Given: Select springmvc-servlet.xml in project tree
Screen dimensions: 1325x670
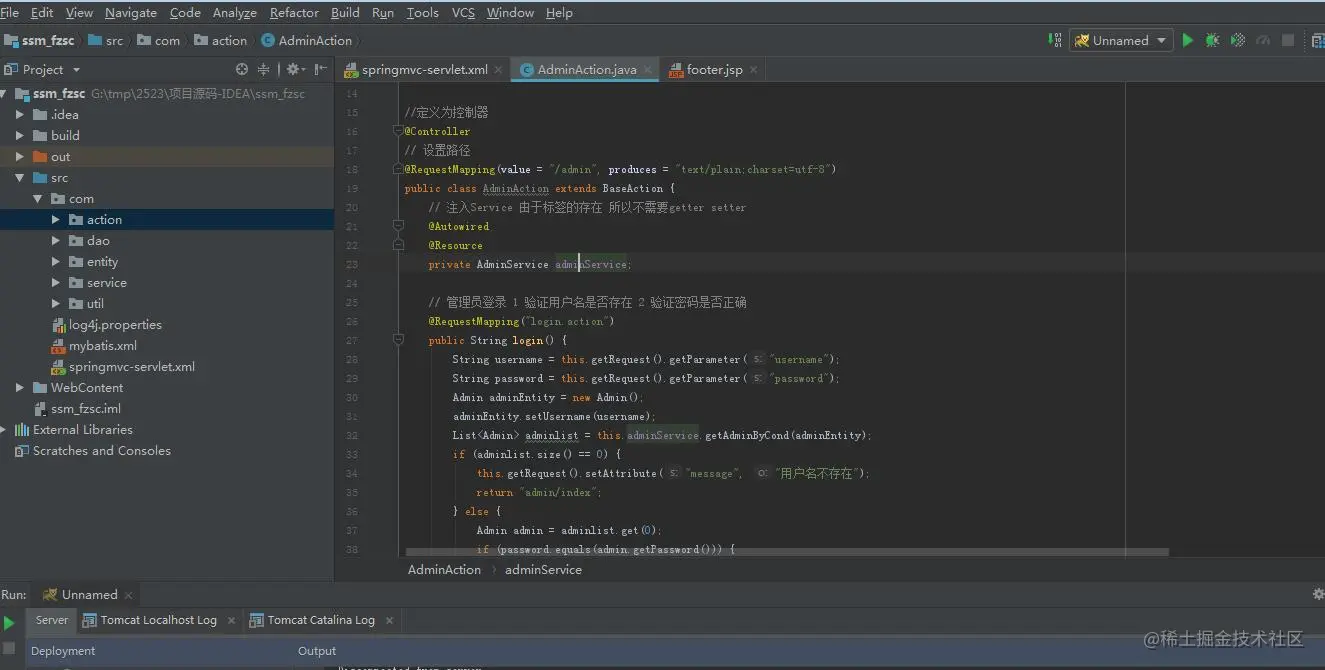Looking at the screenshot, I should coord(132,367).
